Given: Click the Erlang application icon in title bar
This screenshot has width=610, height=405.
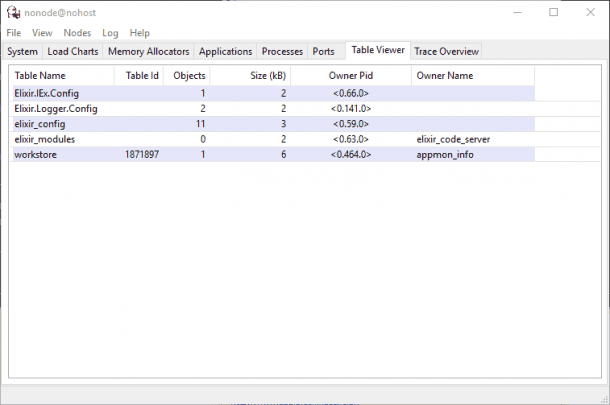Looking at the screenshot, I should click(x=13, y=13).
